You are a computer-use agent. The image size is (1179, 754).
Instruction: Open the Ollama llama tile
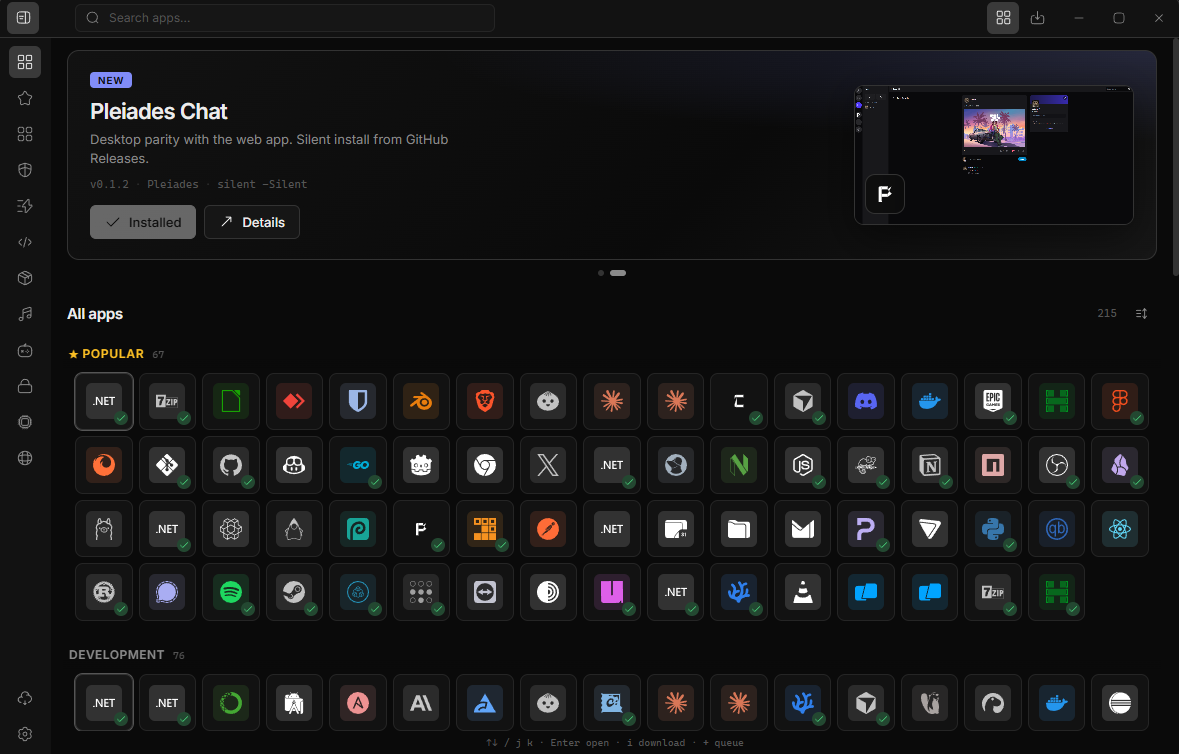pyautogui.click(x=104, y=529)
